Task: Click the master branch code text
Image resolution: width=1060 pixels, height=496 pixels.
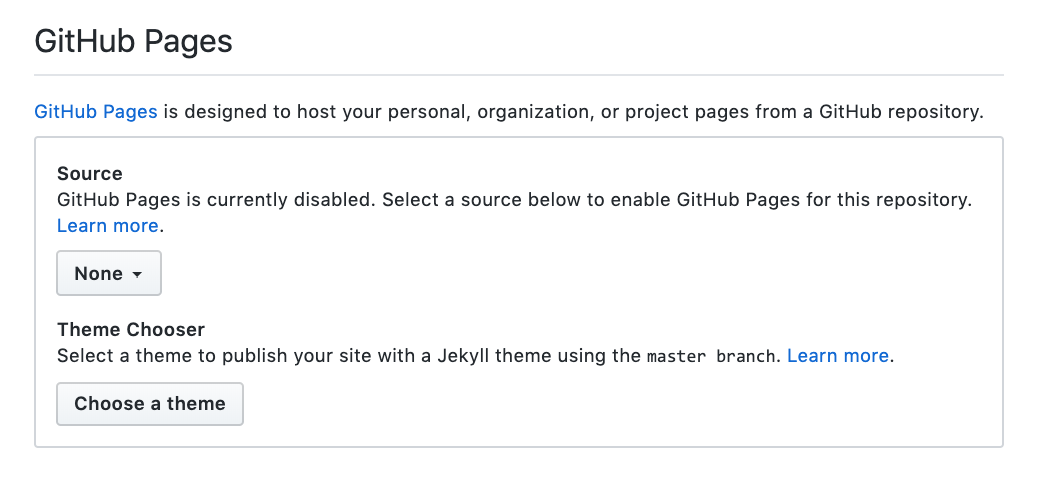Action: pos(710,356)
